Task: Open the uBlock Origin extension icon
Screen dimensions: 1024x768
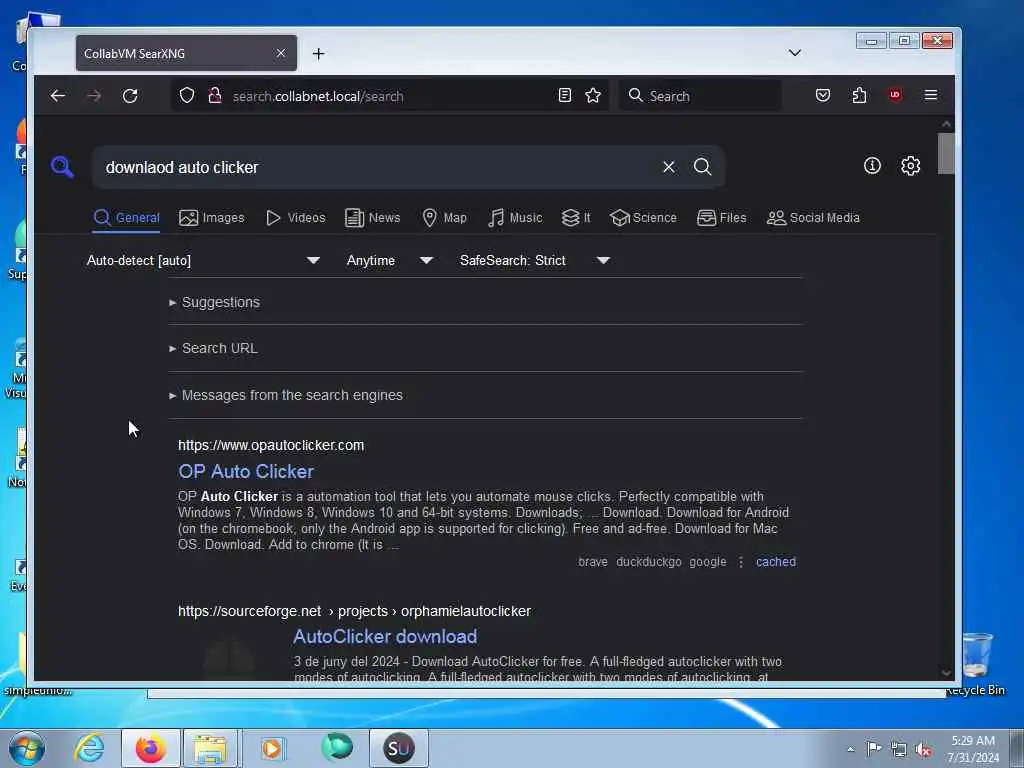Action: (x=895, y=95)
